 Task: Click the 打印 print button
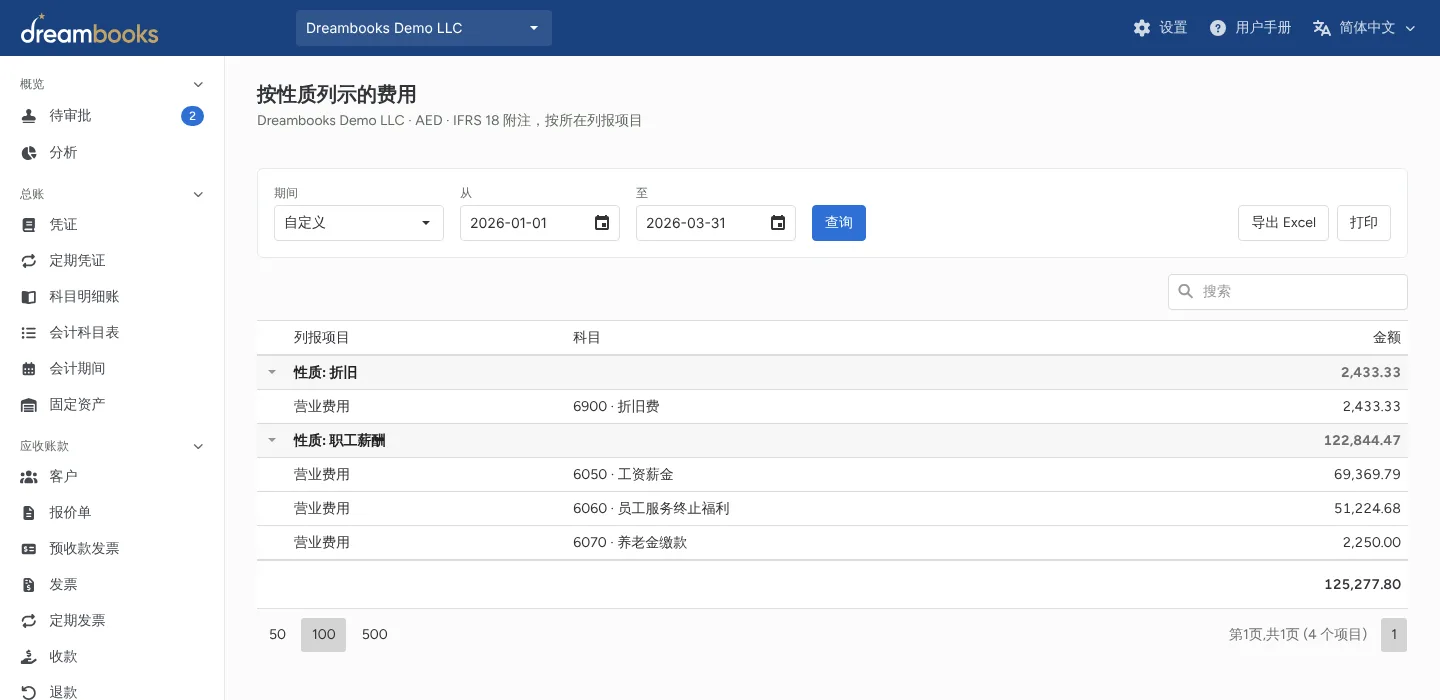(x=1364, y=223)
